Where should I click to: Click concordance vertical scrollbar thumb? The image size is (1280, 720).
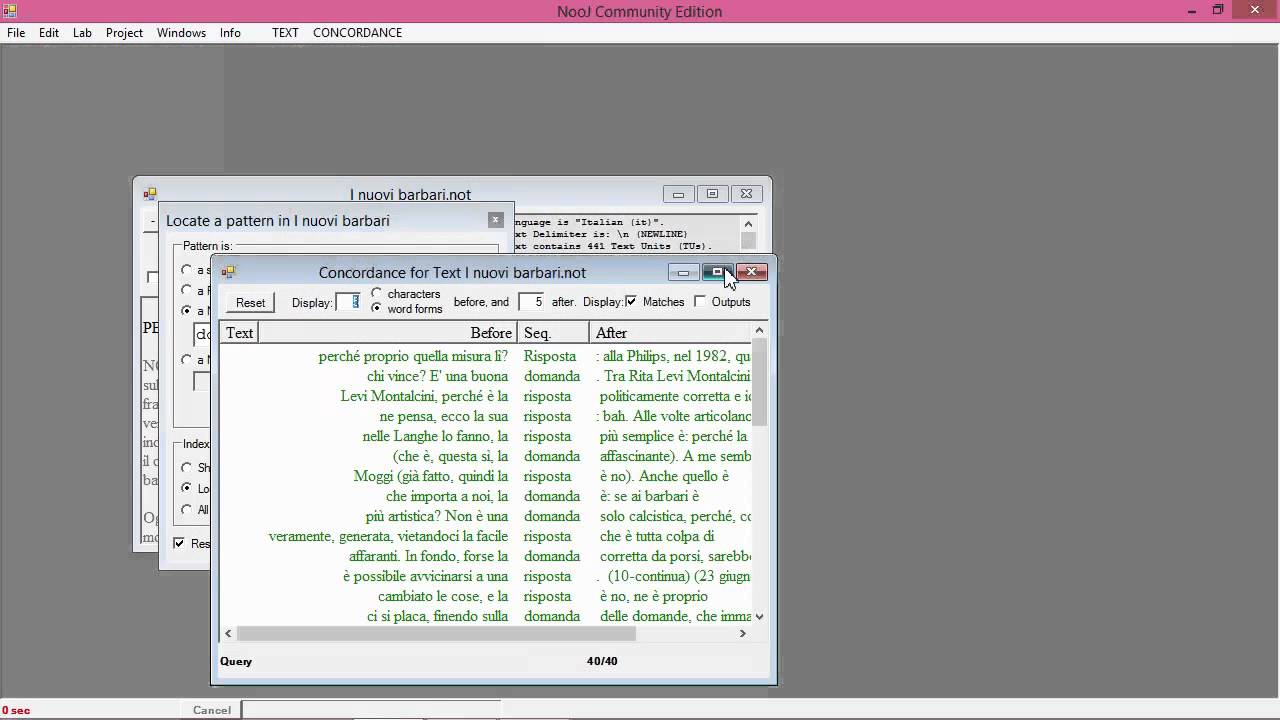click(760, 382)
